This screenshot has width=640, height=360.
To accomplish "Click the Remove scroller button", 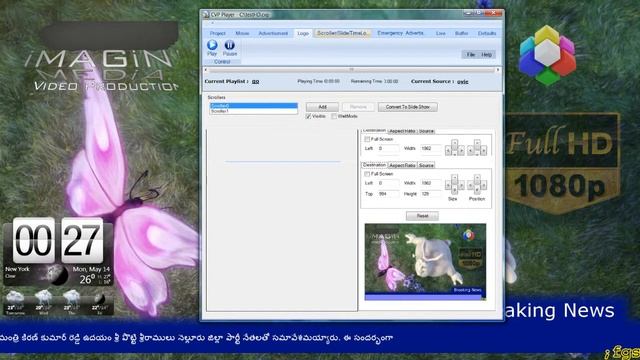I will coord(358,107).
